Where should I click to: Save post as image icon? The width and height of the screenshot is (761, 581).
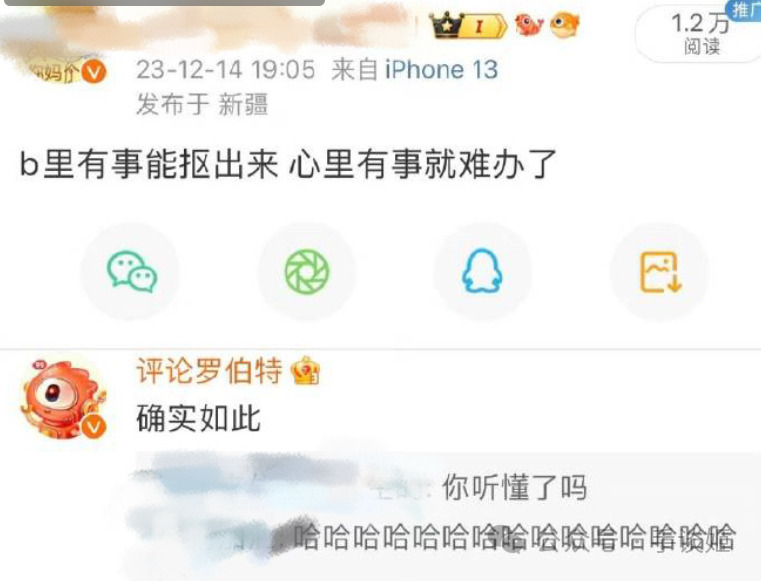click(x=661, y=272)
